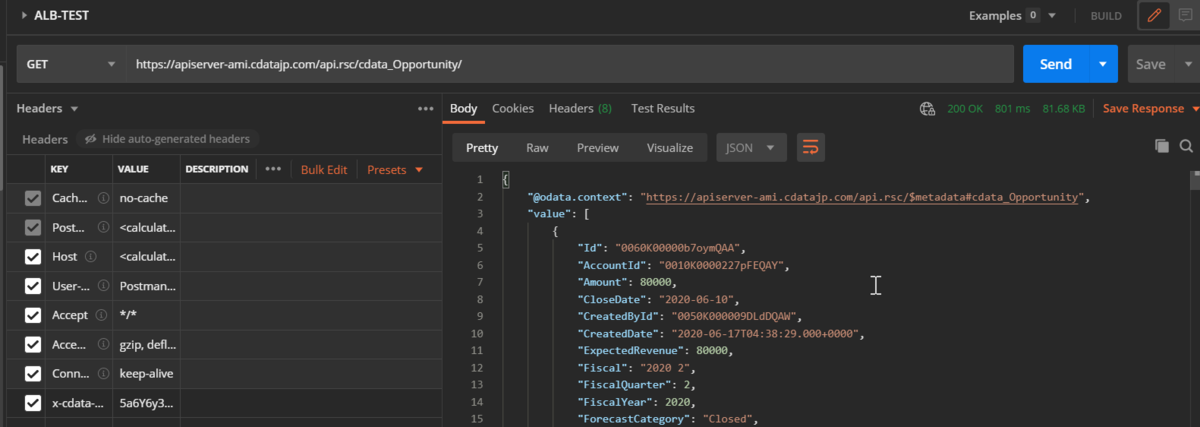This screenshot has height=427, width=1200.
Task: Open the comments mode icon
Action: click(1184, 15)
